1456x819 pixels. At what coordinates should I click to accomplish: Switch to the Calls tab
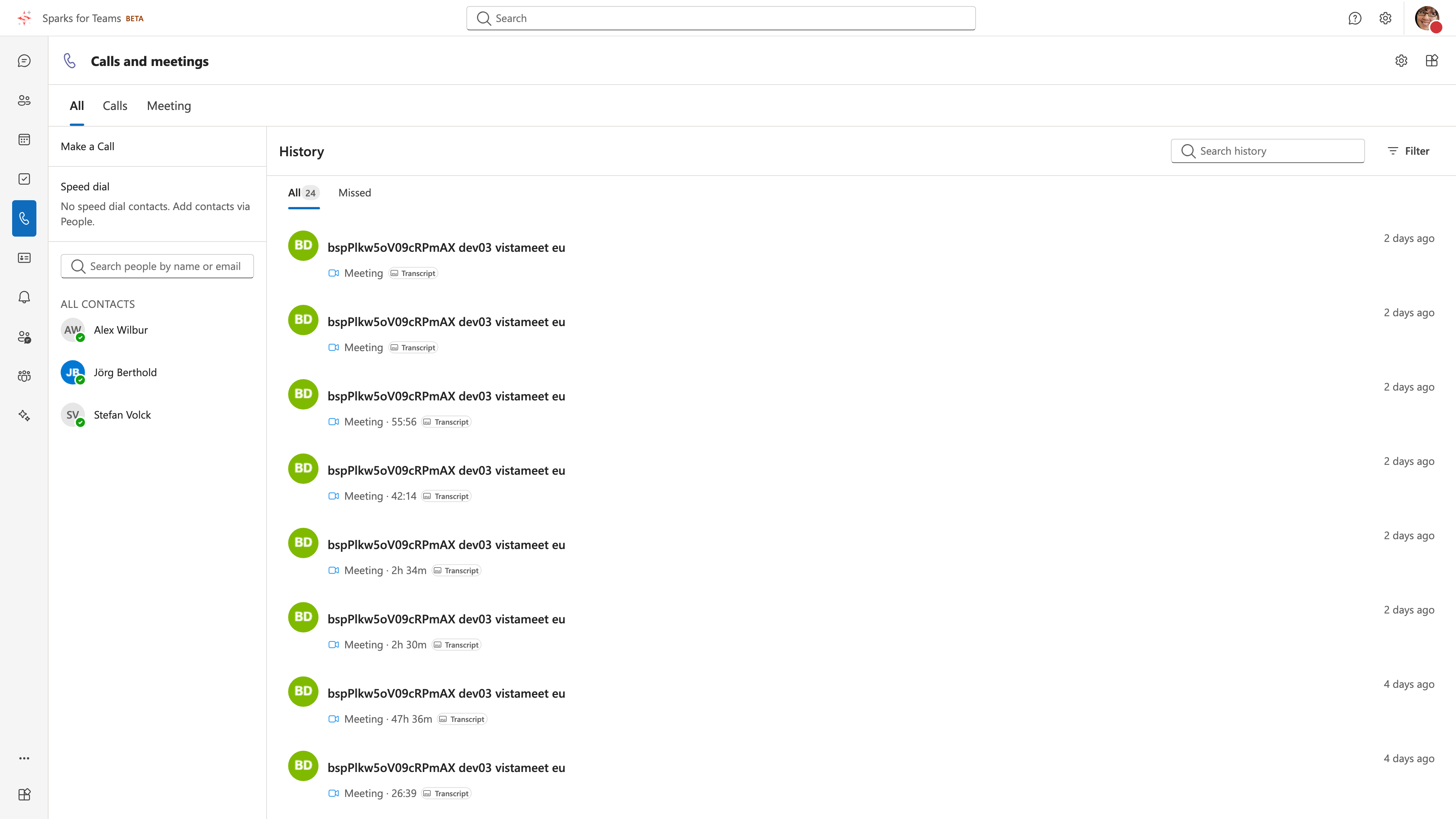pyautogui.click(x=115, y=106)
